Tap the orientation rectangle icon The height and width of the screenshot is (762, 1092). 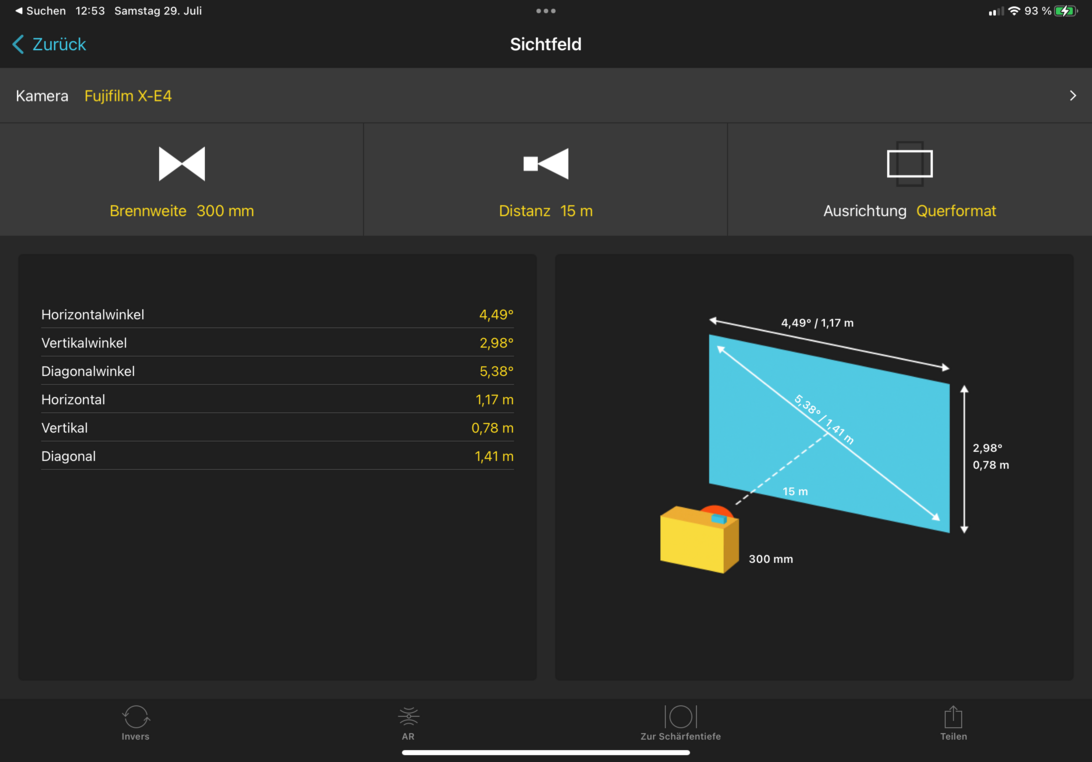click(x=909, y=164)
